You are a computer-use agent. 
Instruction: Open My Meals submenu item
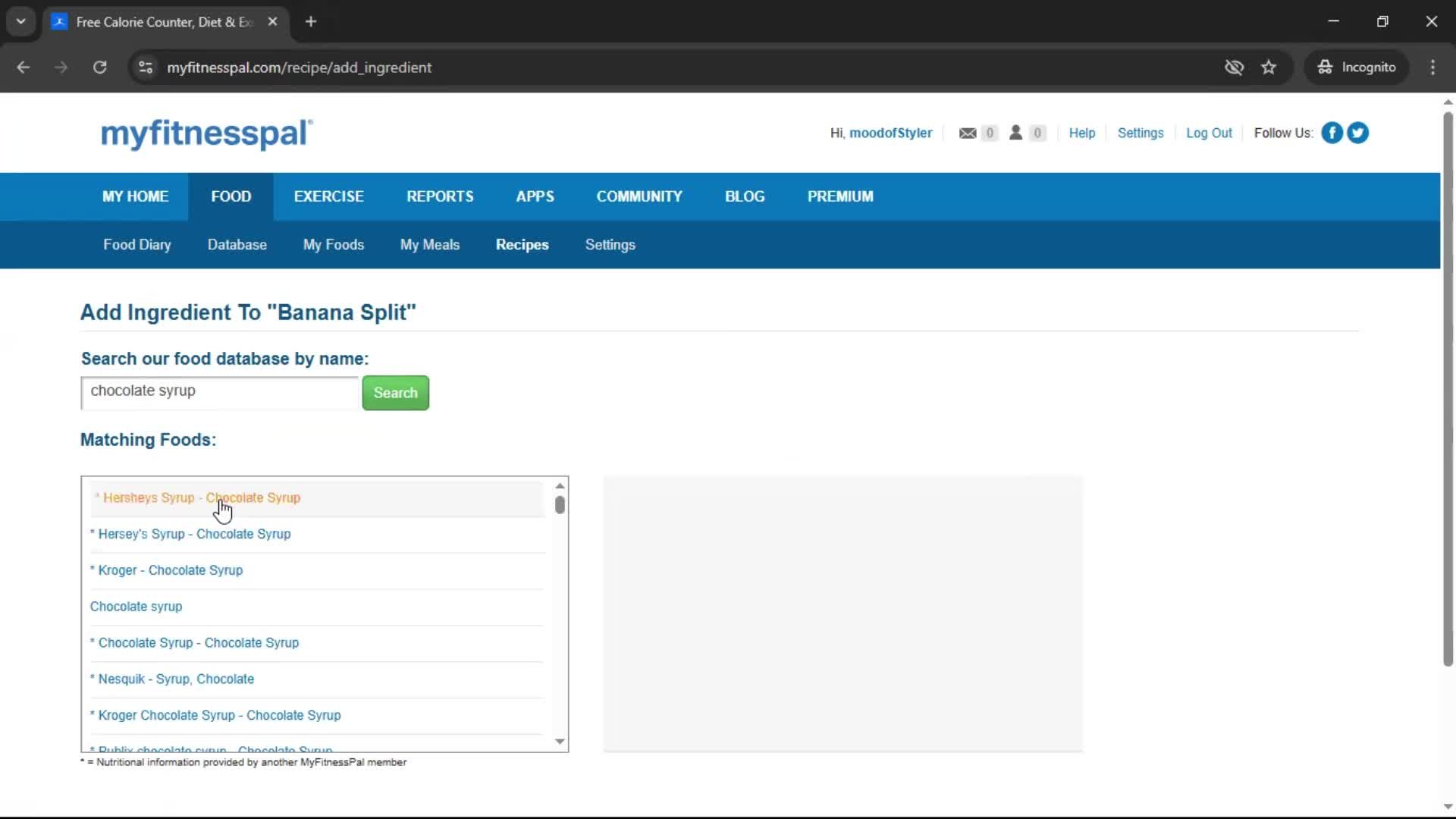430,245
